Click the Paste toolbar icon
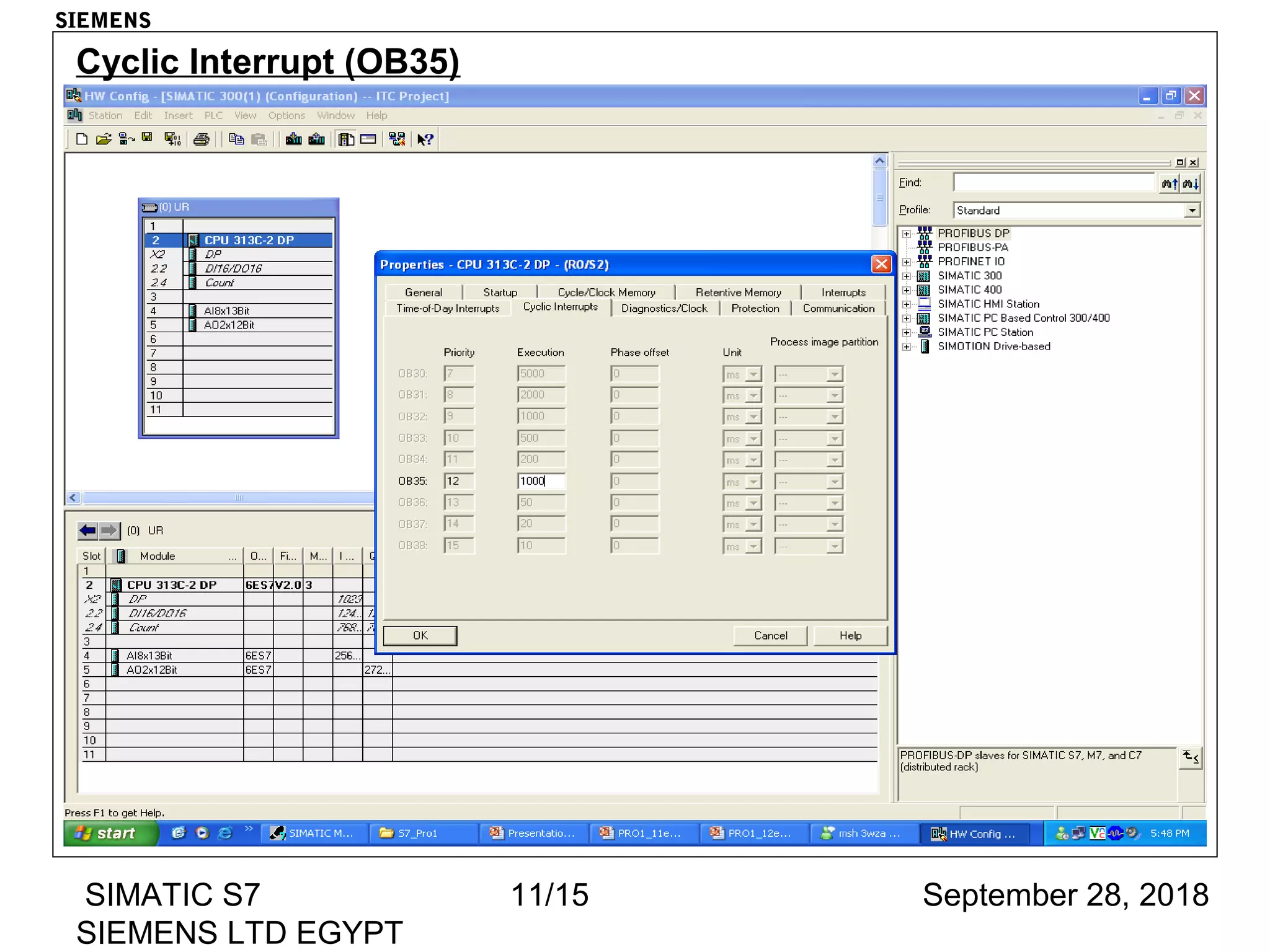This screenshot has width=1270, height=952. 259,139
